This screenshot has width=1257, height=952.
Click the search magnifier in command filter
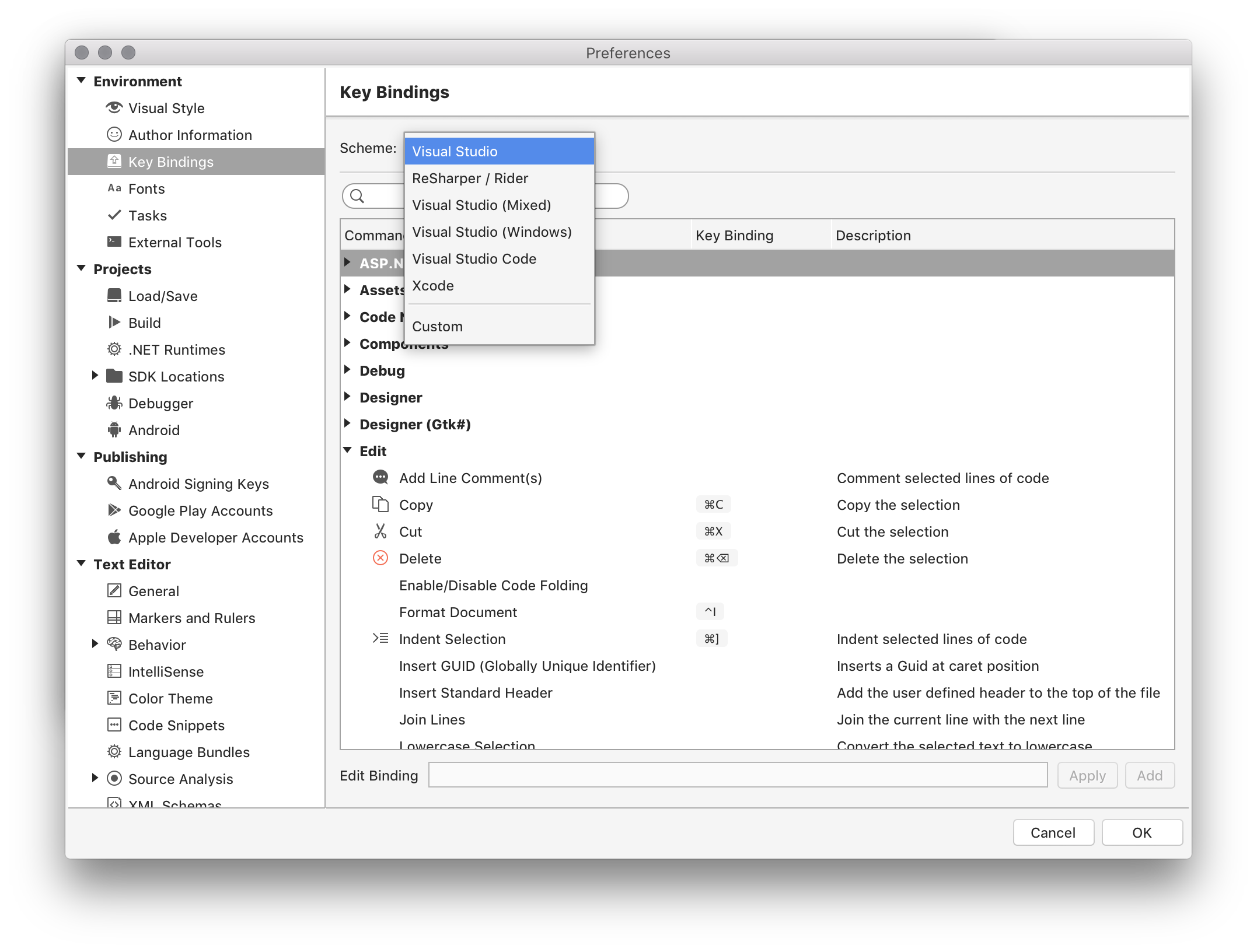357,196
